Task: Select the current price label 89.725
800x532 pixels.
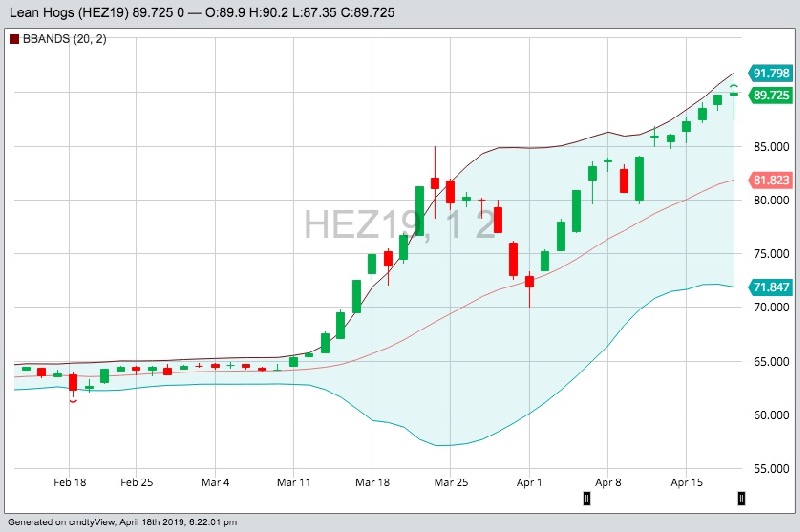Action: tap(770, 95)
